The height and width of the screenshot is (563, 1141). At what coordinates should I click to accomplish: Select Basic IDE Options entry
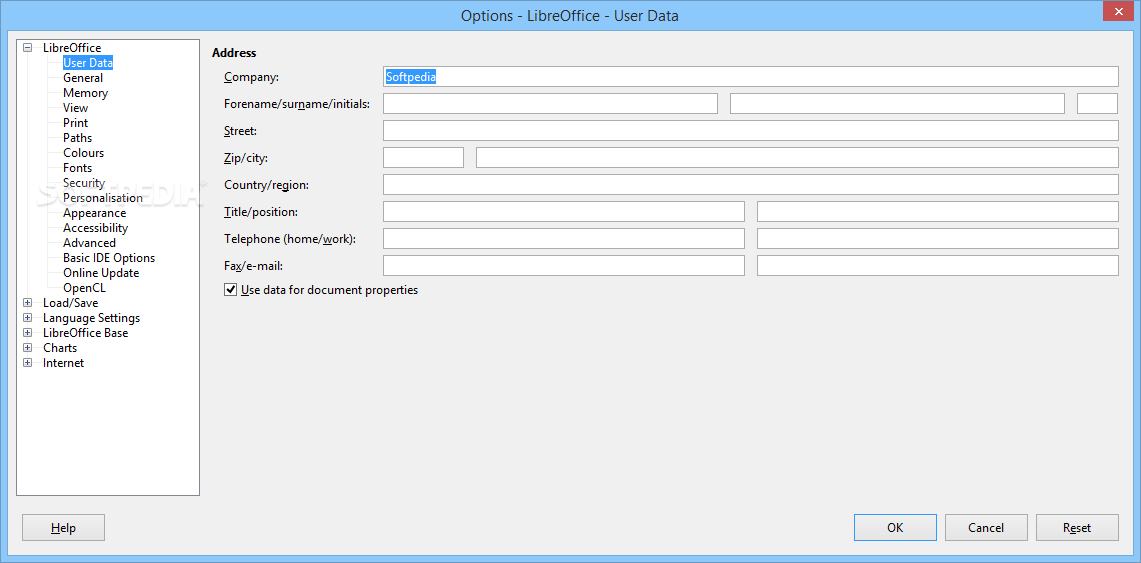point(109,258)
